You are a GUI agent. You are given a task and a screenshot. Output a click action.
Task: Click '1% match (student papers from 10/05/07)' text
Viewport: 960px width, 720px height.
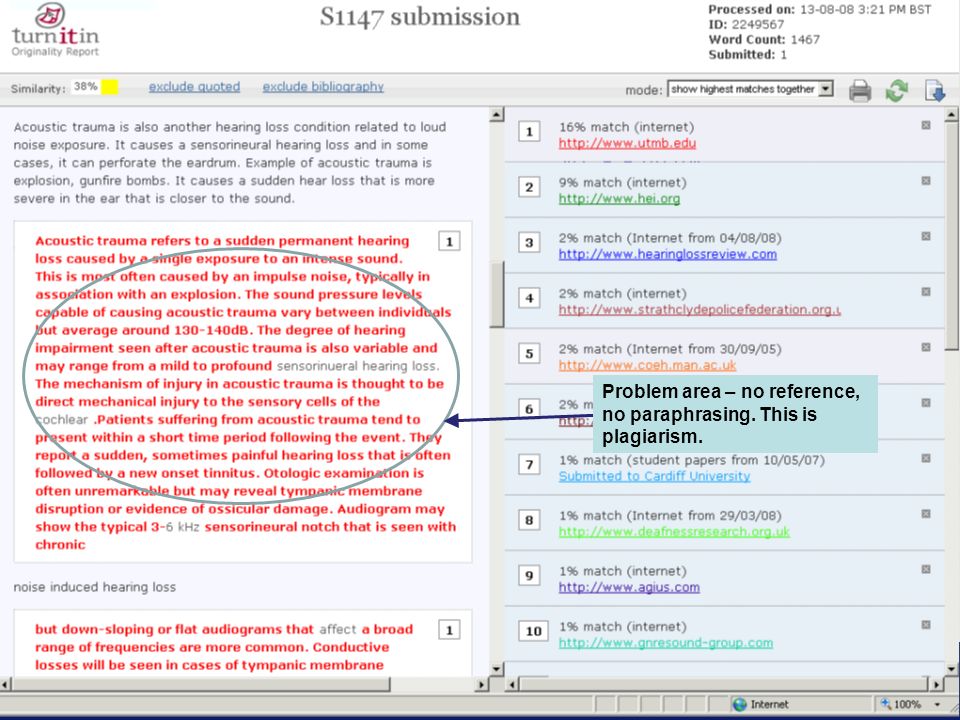tap(692, 460)
